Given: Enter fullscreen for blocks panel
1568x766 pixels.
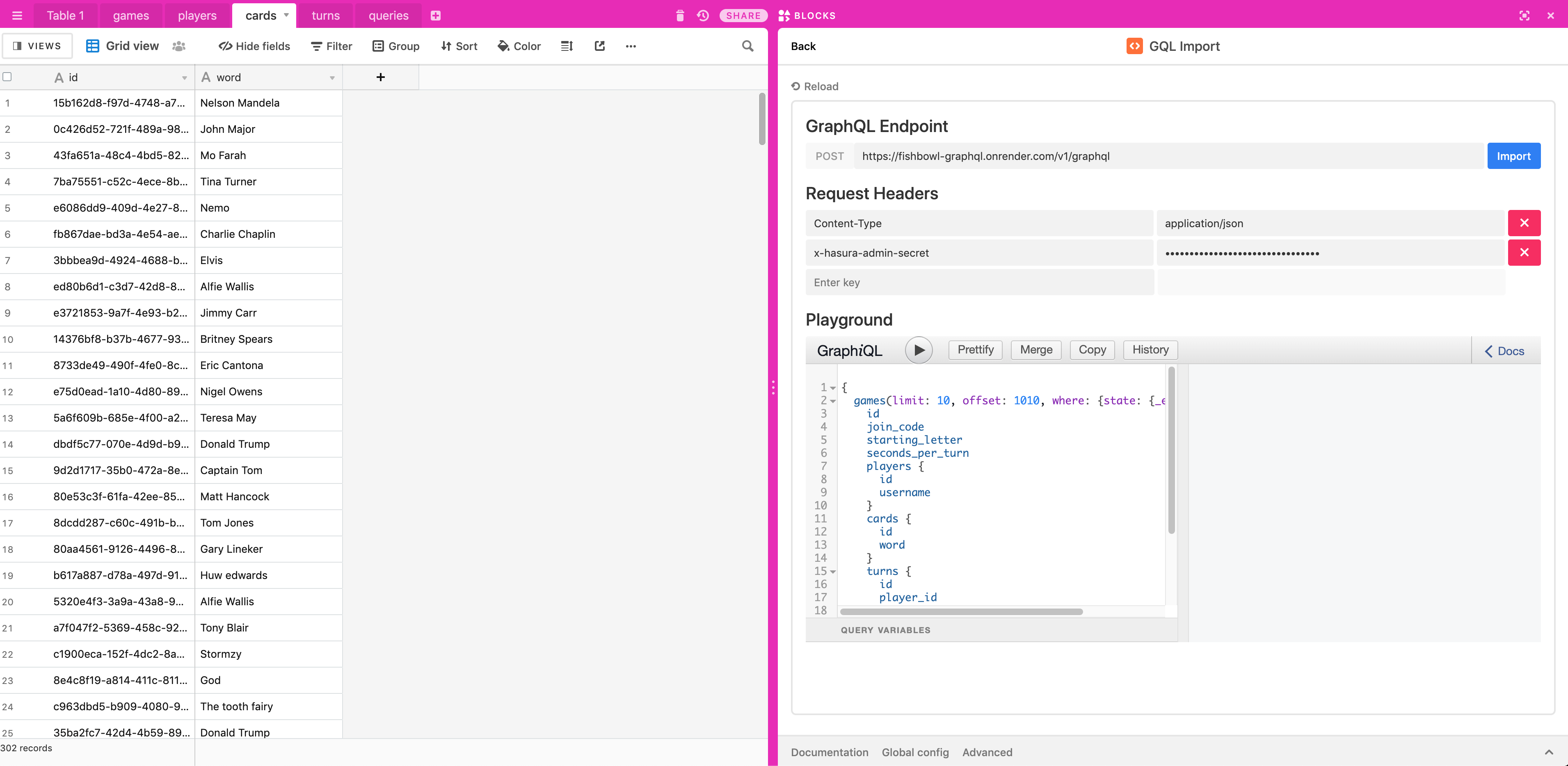Looking at the screenshot, I should click(1524, 16).
